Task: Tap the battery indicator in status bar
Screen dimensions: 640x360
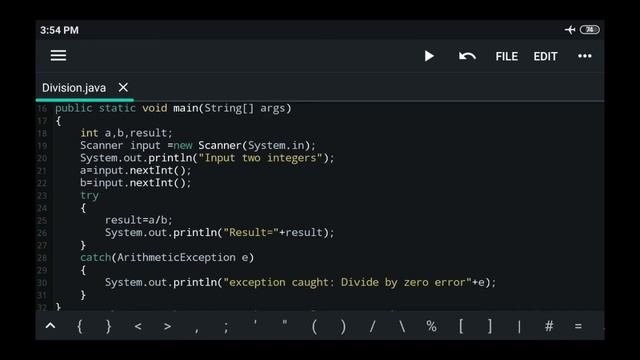Action: pos(590,30)
